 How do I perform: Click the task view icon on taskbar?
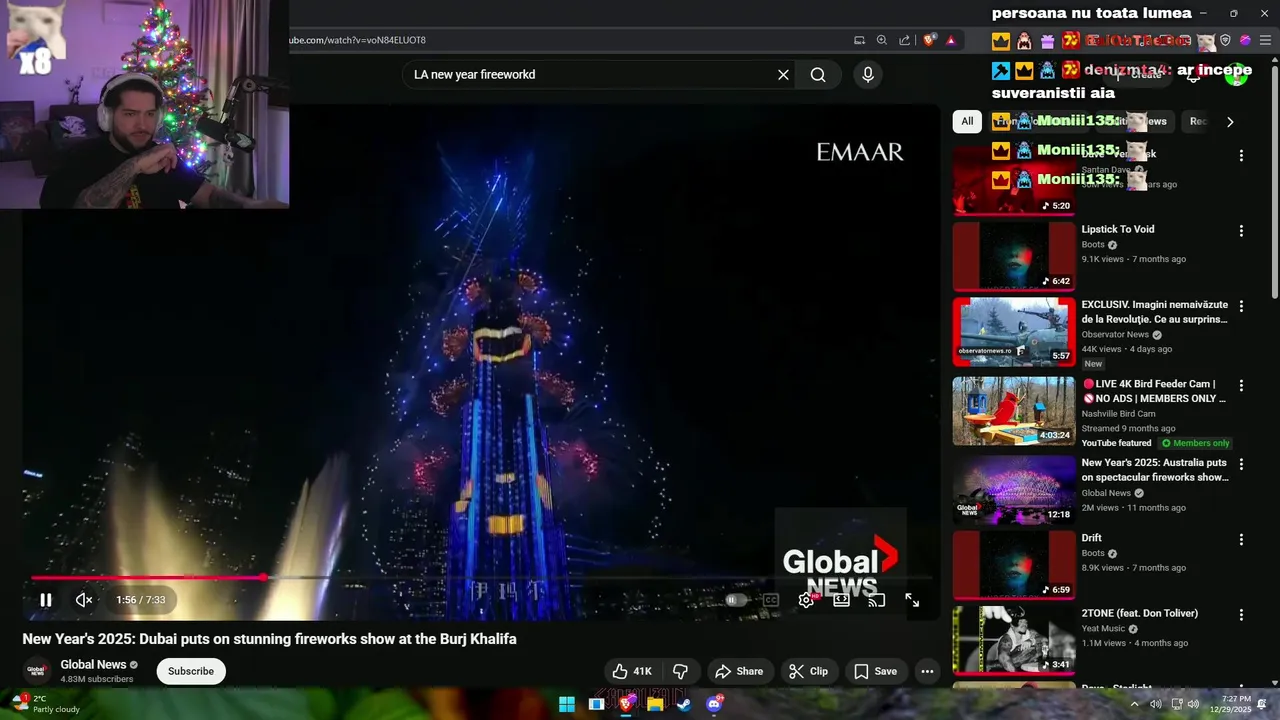[x=596, y=704]
